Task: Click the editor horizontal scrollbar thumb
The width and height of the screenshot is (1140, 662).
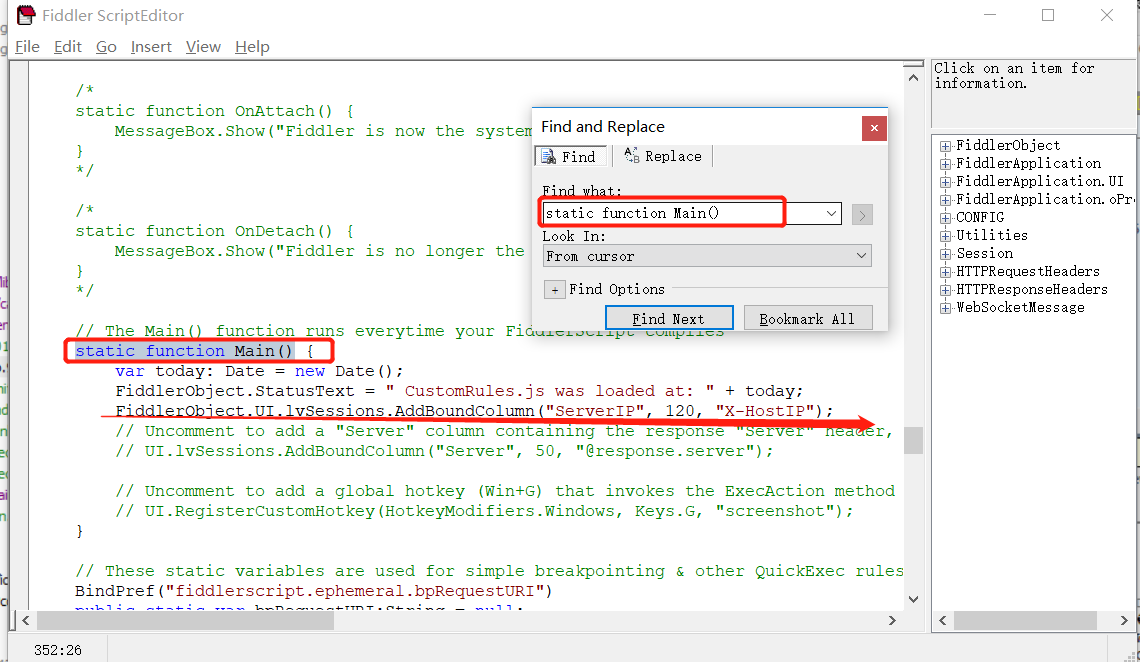Action: 185,621
